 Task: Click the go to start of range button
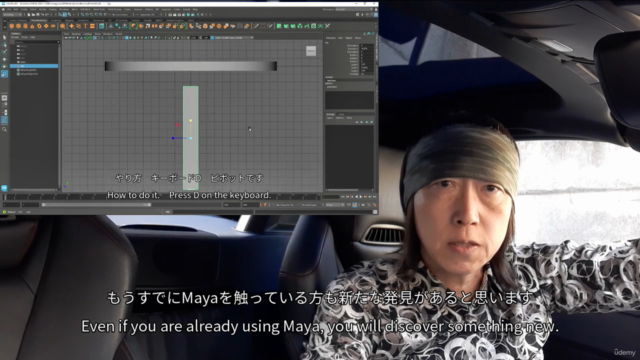point(343,197)
